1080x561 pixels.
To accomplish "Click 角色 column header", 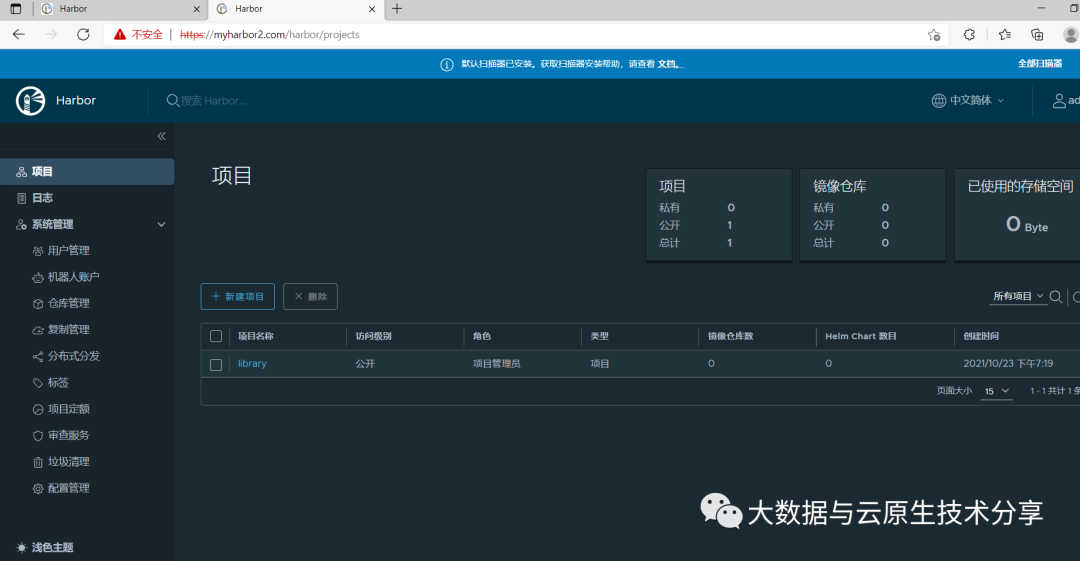I will (482, 336).
